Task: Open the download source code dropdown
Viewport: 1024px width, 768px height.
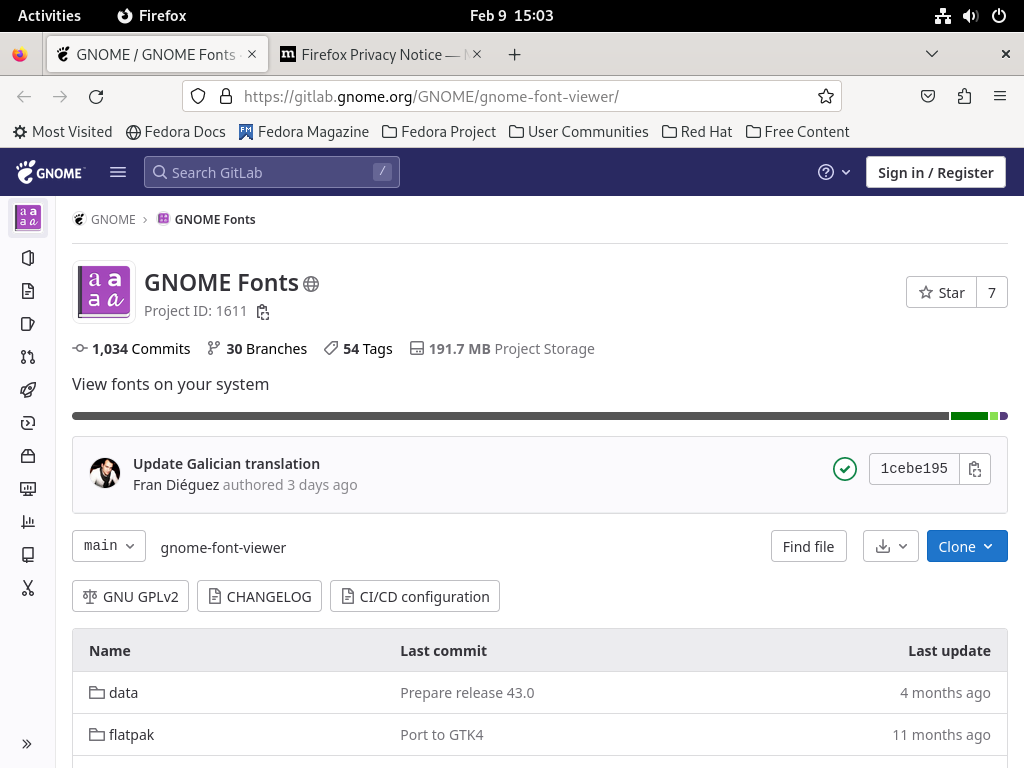Action: click(x=891, y=547)
